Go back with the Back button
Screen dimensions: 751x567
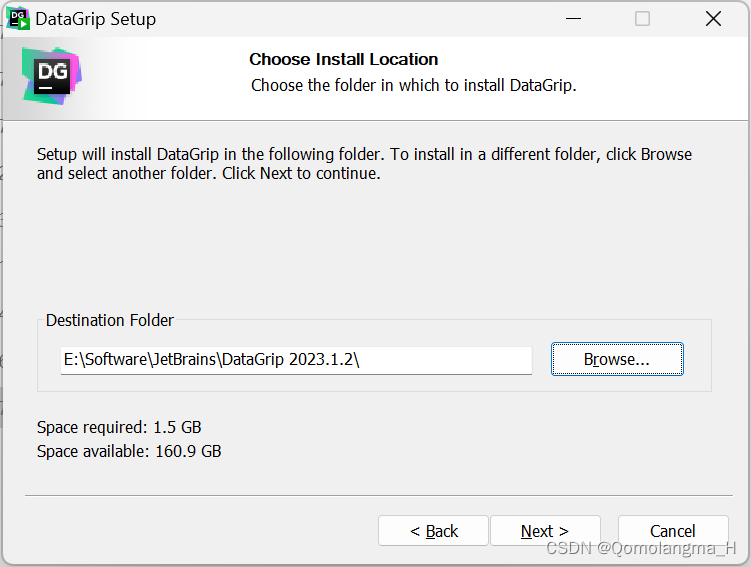433,531
